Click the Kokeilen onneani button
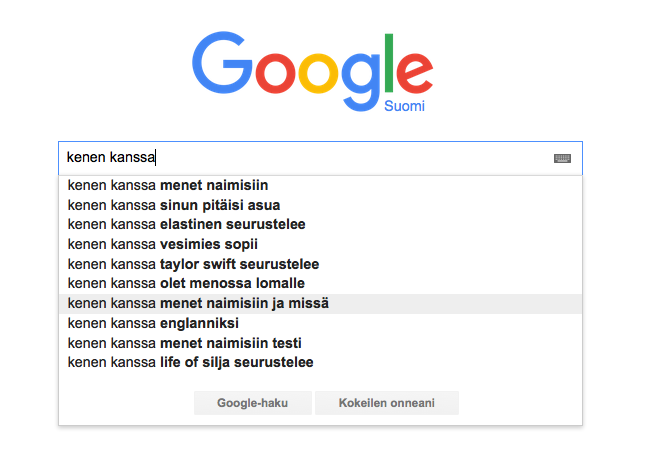Viewport: 647px width, 450px height. click(387, 403)
